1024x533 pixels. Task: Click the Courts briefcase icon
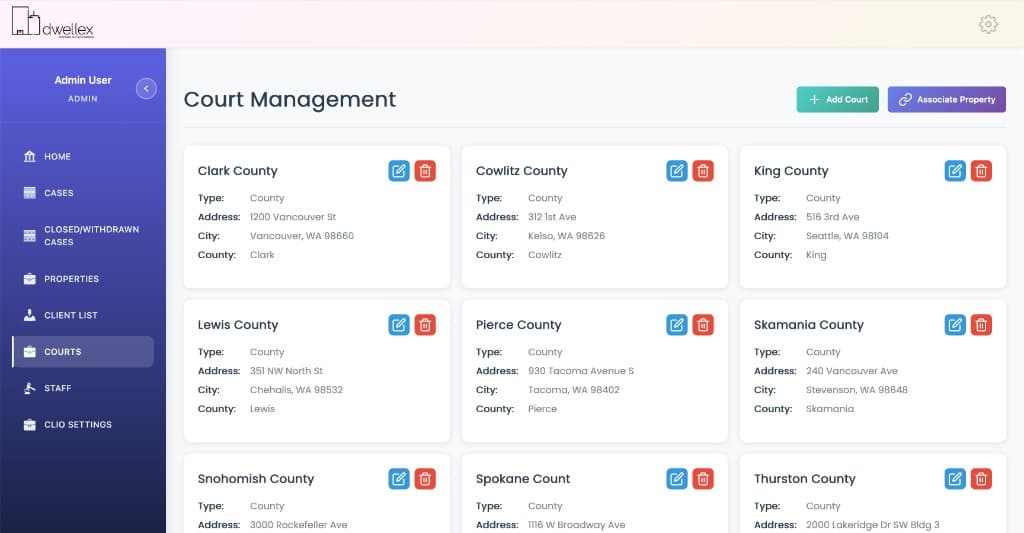(29, 351)
